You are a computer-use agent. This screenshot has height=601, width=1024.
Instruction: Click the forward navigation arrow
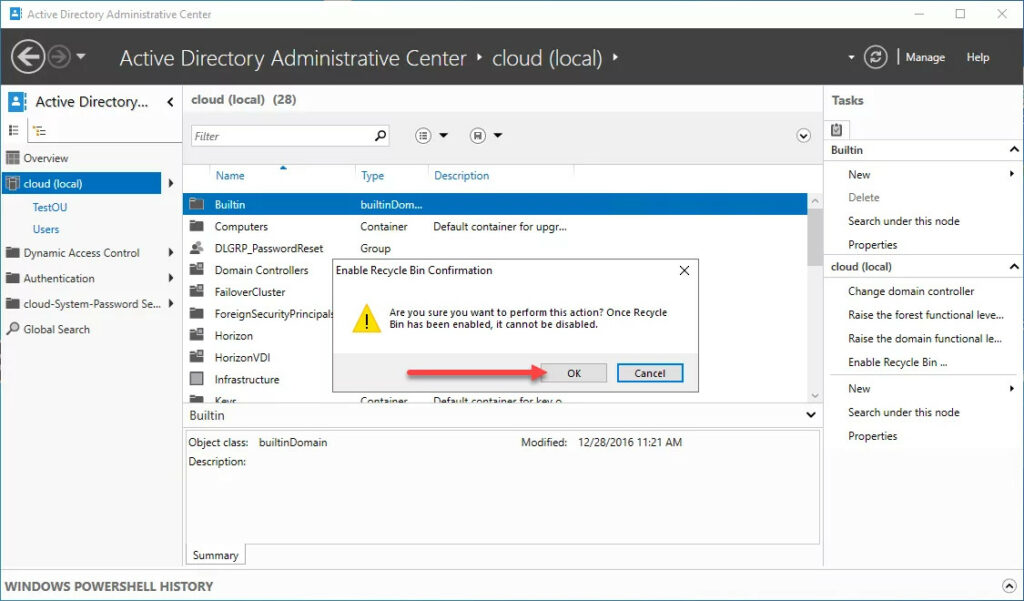pyautogui.click(x=59, y=57)
